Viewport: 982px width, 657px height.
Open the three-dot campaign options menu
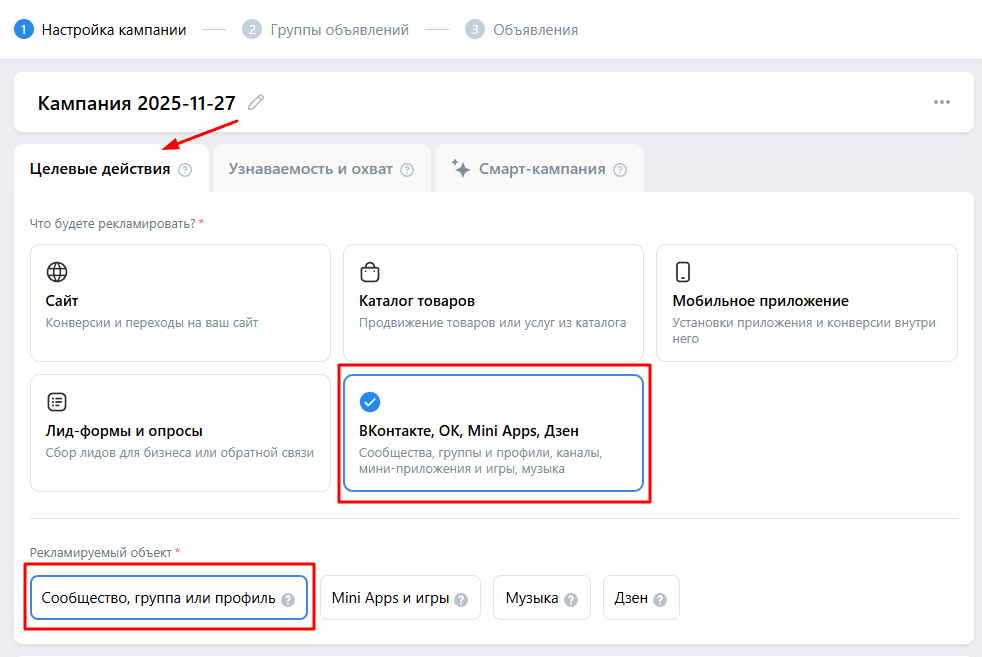(941, 102)
